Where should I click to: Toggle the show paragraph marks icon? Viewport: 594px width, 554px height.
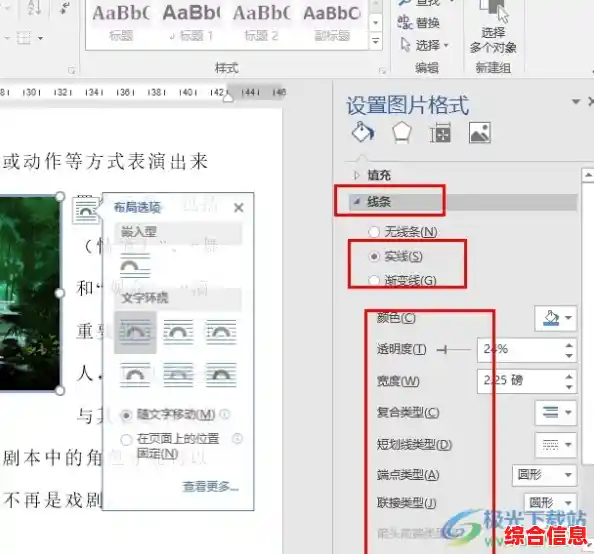(x=65, y=8)
